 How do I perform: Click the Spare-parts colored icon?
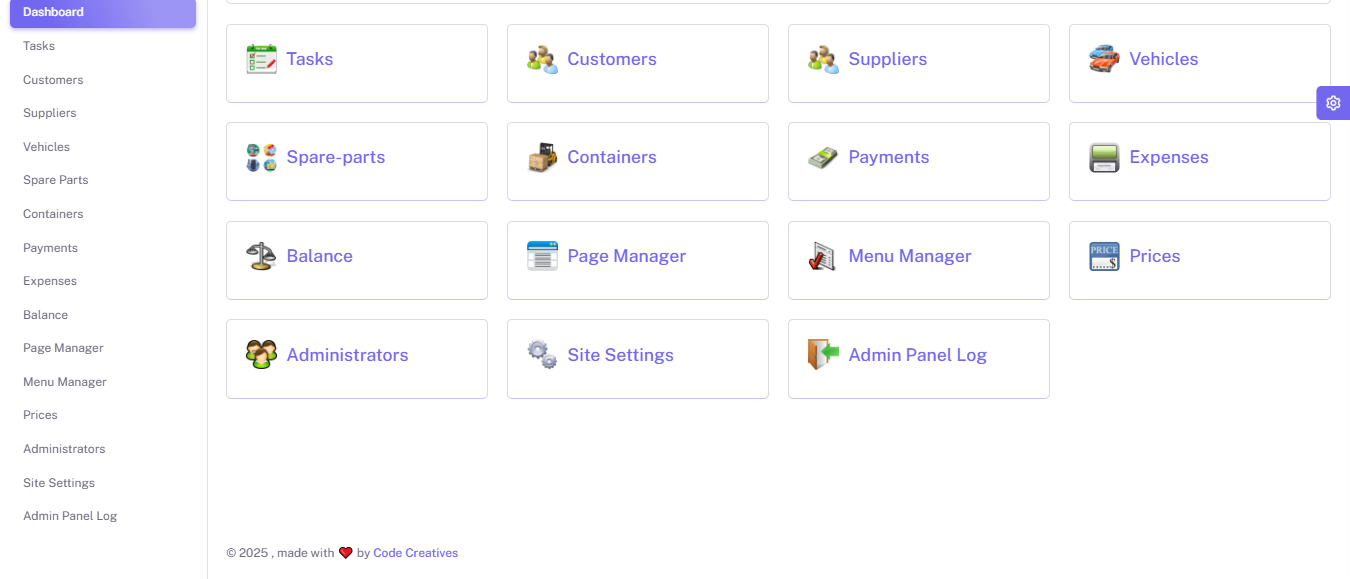(x=261, y=158)
